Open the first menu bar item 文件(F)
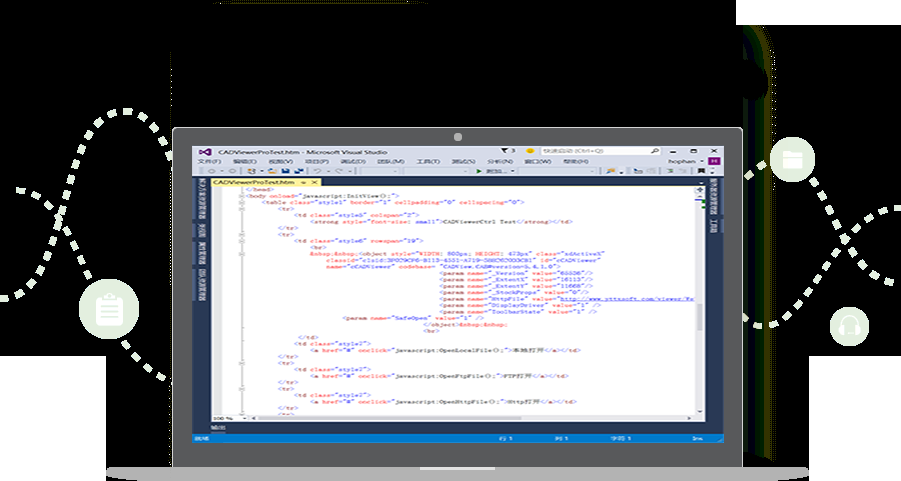Viewport: 901px width, 481px height. (x=209, y=161)
